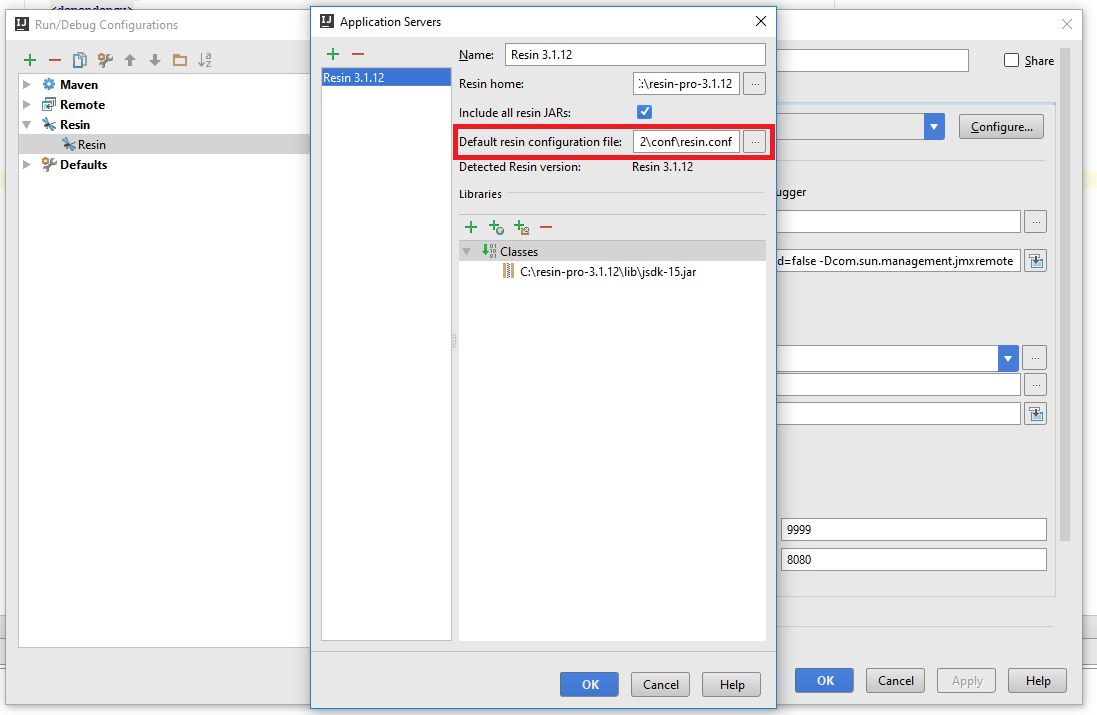Click vertical scrollbar of Run/Debug window
This screenshot has width=1097, height=715.
[1065, 294]
